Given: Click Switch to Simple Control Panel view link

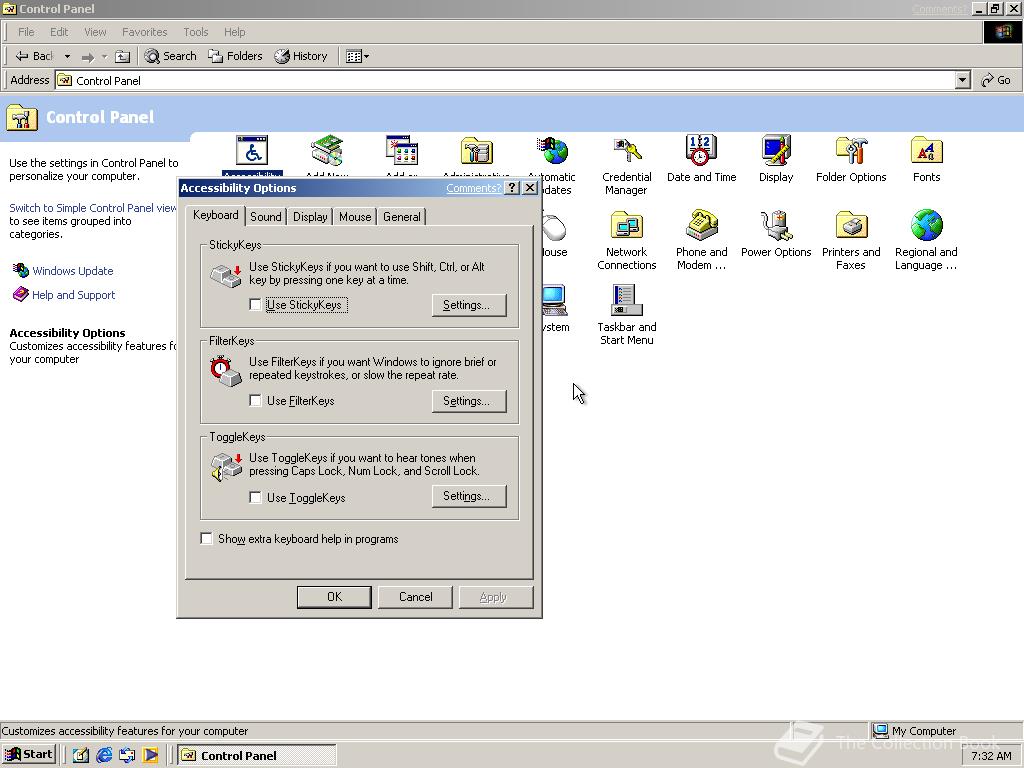Looking at the screenshot, I should 93,208.
